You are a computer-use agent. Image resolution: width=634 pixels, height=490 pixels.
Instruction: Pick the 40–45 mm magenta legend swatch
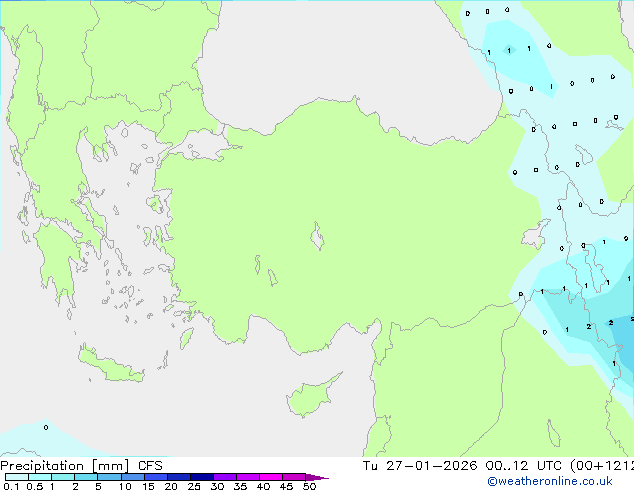pyautogui.click(x=271, y=477)
